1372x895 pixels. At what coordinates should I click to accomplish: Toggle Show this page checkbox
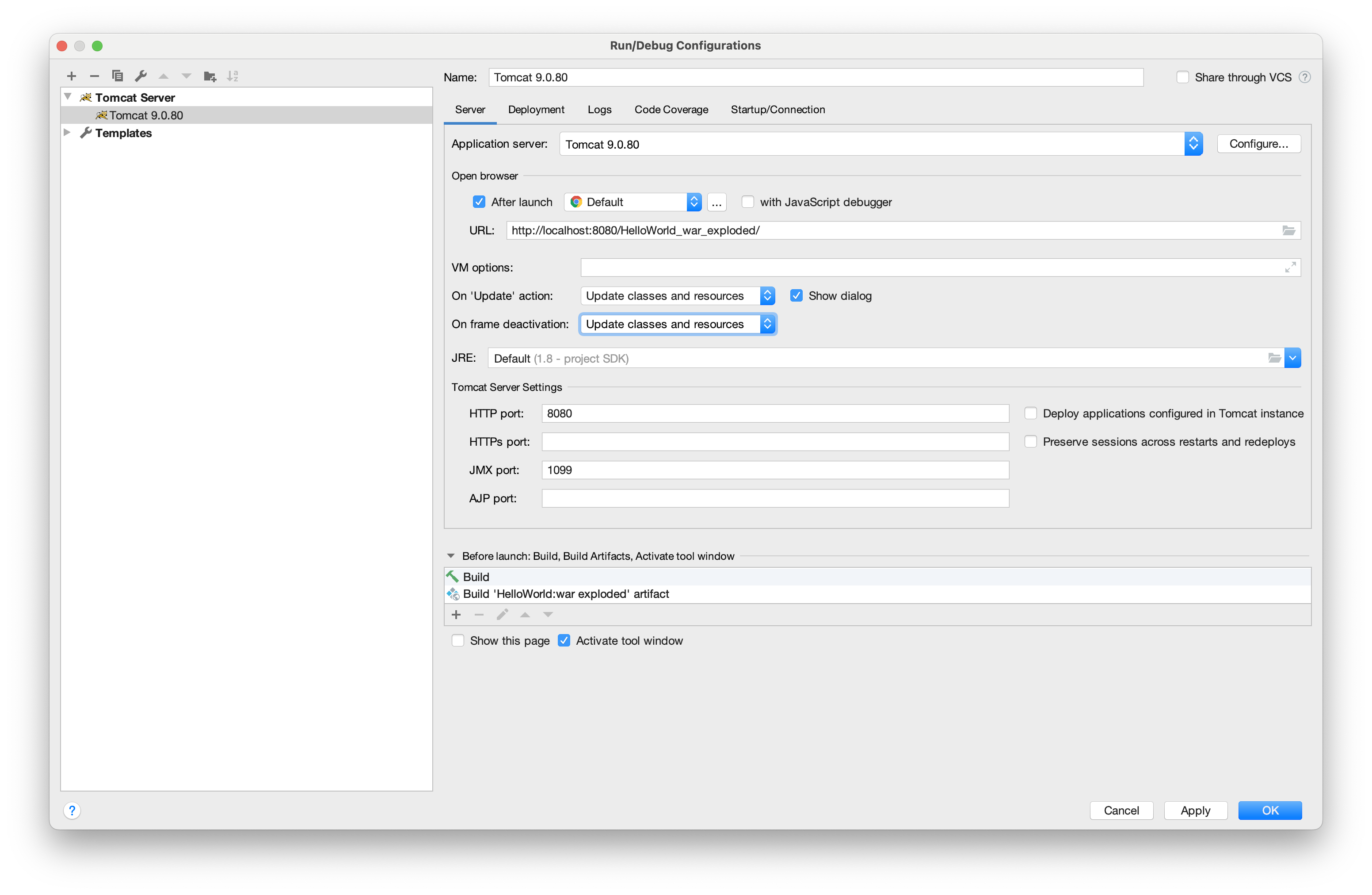pos(458,641)
